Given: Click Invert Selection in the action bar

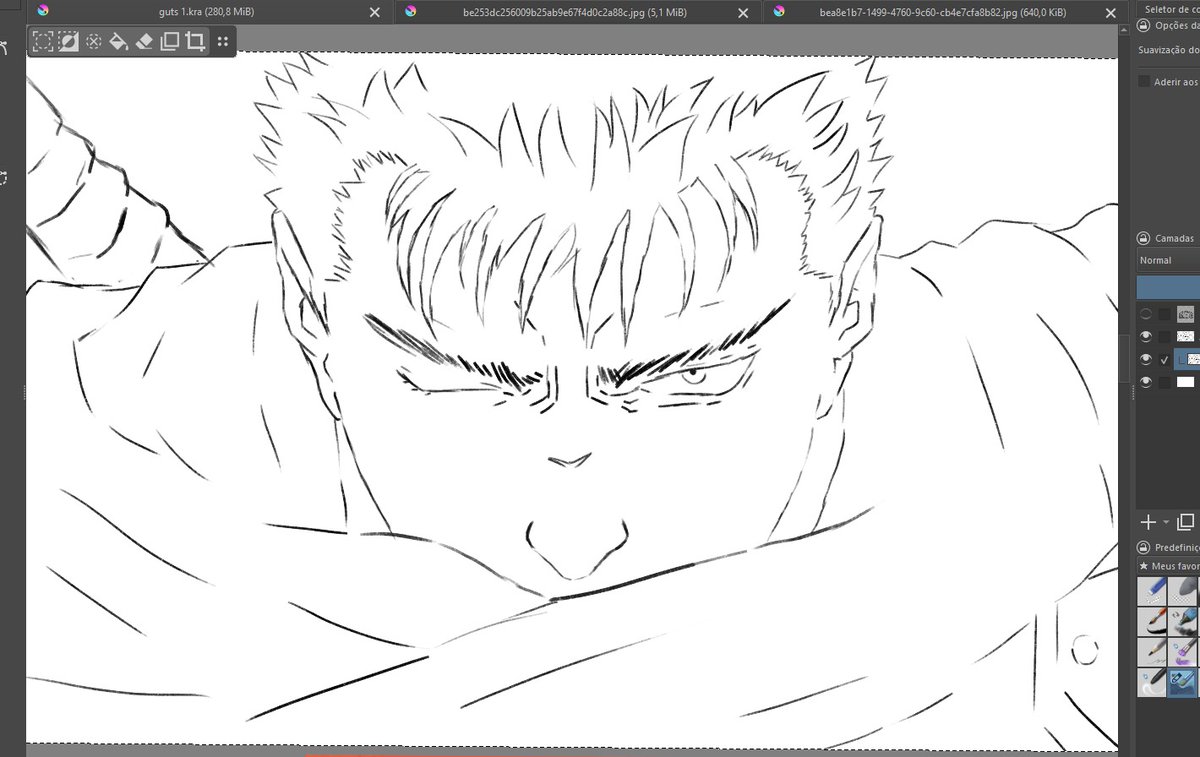Looking at the screenshot, I should point(68,42).
